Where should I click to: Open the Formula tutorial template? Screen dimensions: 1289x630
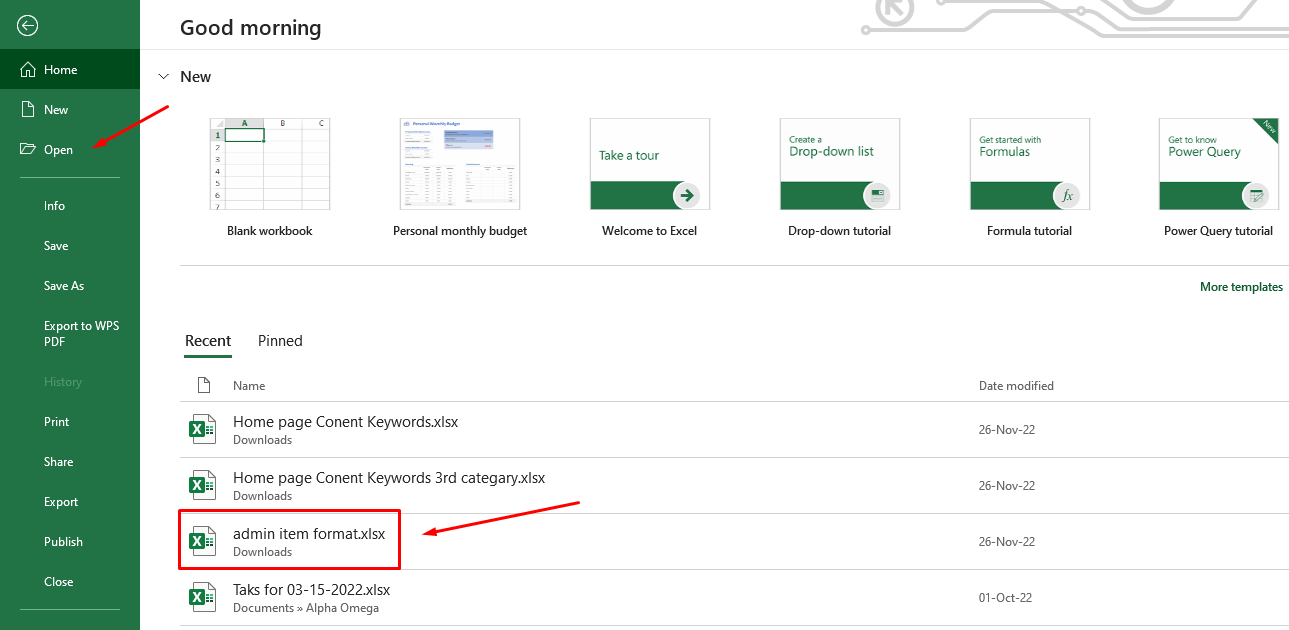pos(1029,165)
